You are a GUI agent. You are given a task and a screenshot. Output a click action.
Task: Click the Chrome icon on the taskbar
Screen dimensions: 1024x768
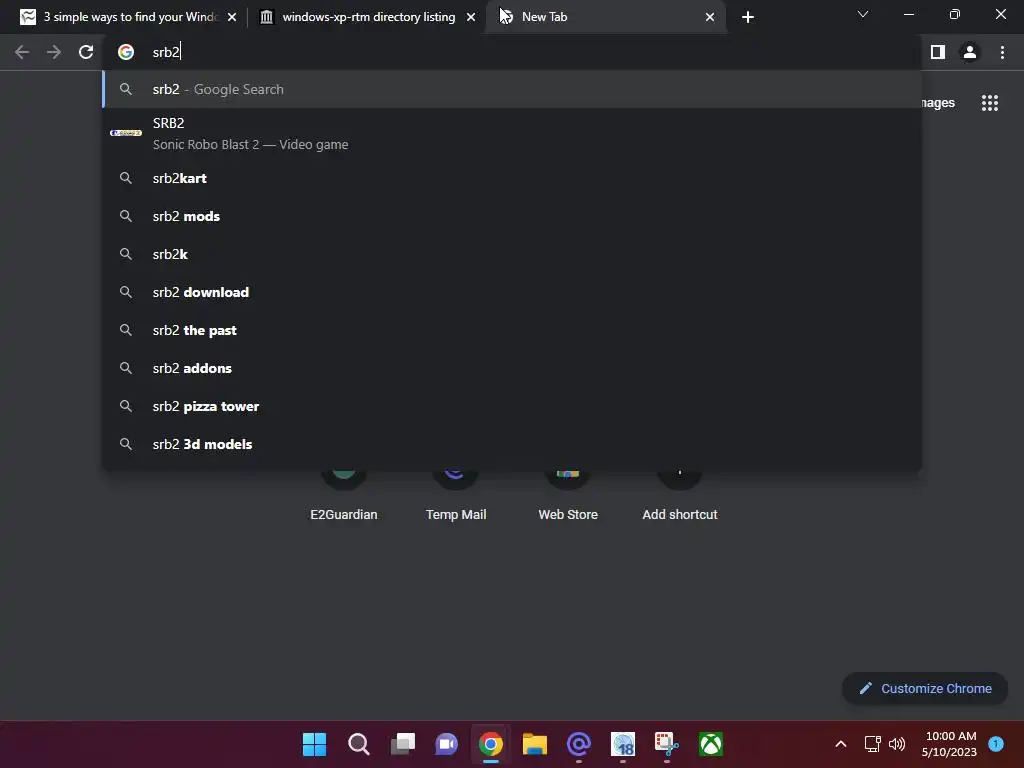click(x=491, y=744)
